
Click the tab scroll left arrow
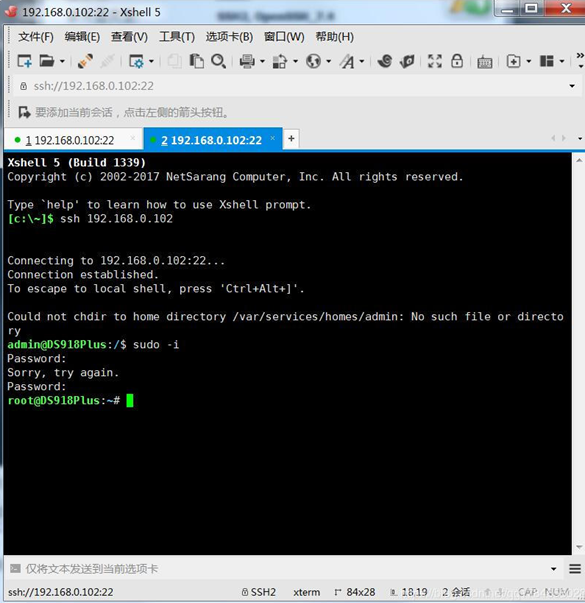553,138
